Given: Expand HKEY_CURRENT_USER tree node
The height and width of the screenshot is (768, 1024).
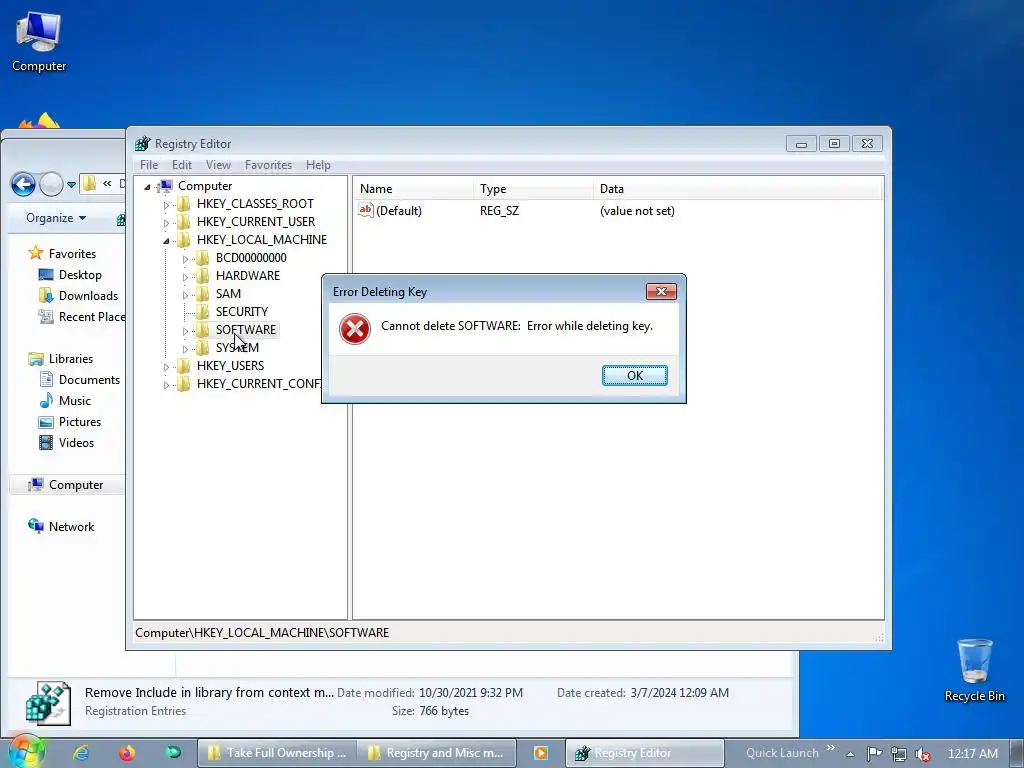Looking at the screenshot, I should tap(166, 223).
